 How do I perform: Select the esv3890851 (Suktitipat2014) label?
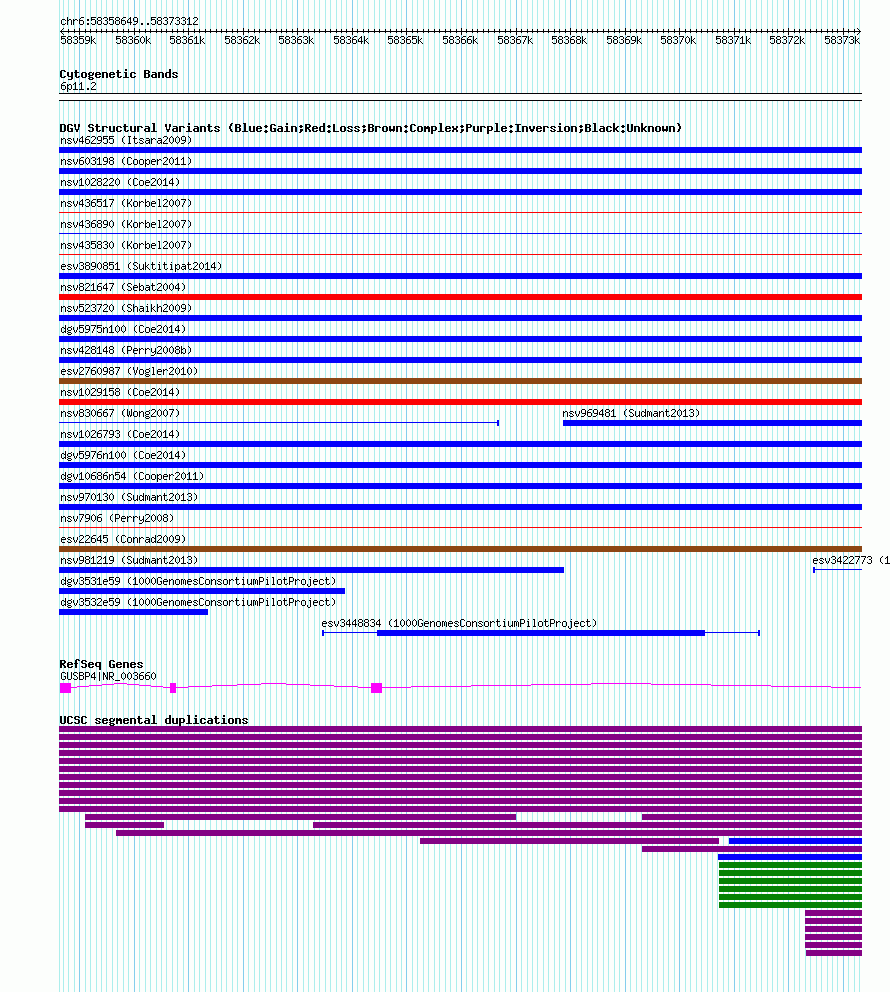point(141,266)
